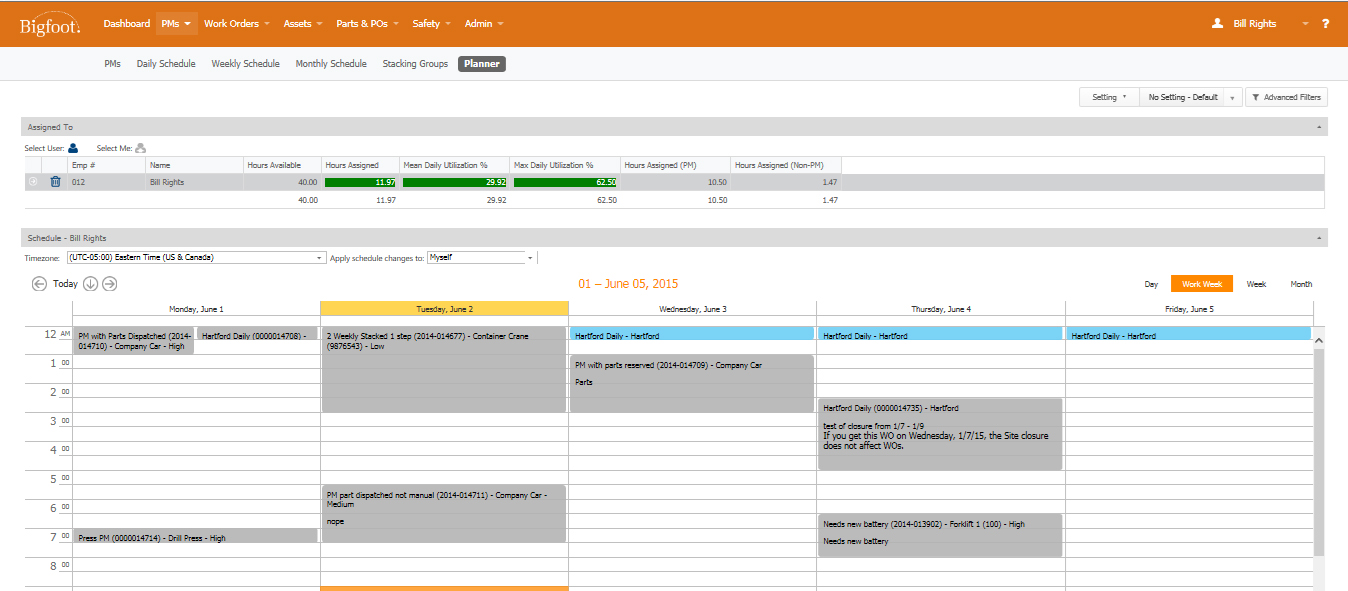The image size is (1348, 591).
Task: Switch calendar to Week view
Action: pyautogui.click(x=1256, y=284)
